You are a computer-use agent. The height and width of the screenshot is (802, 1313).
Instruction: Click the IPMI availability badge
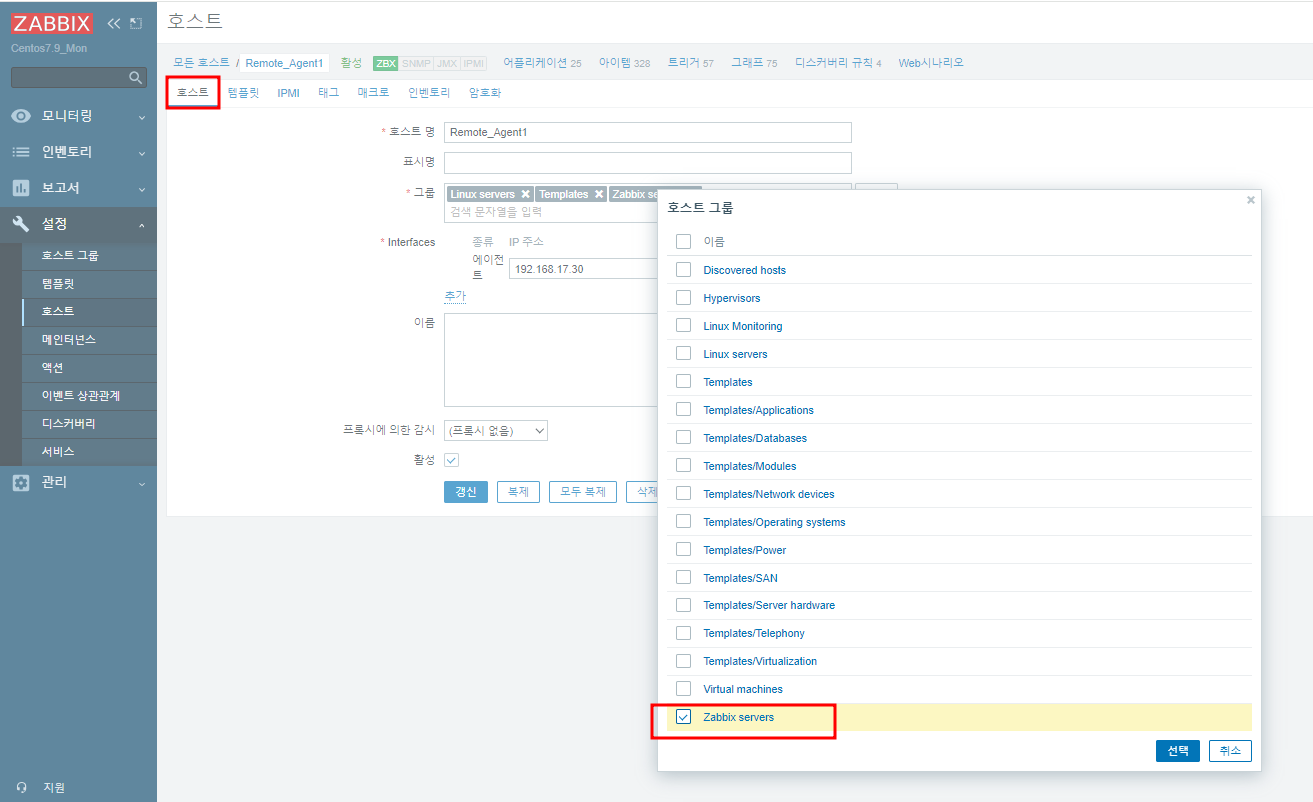474,63
